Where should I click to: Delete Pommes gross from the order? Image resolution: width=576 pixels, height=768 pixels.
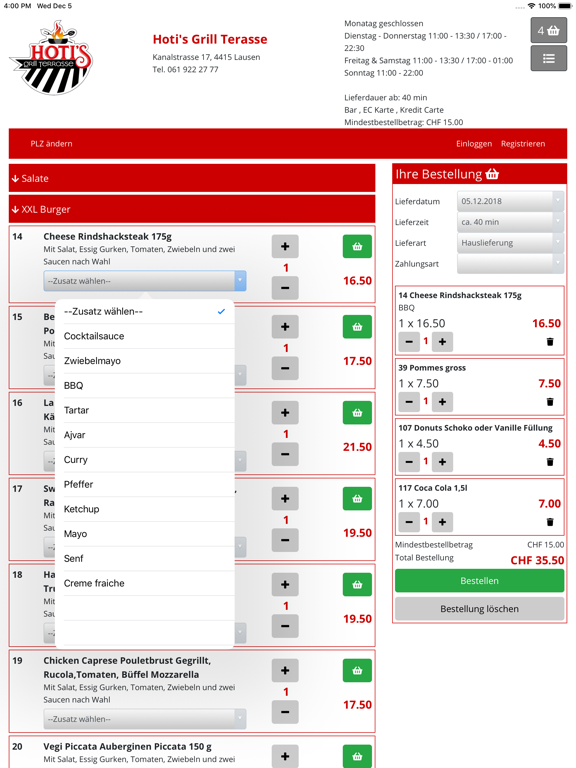pos(550,402)
